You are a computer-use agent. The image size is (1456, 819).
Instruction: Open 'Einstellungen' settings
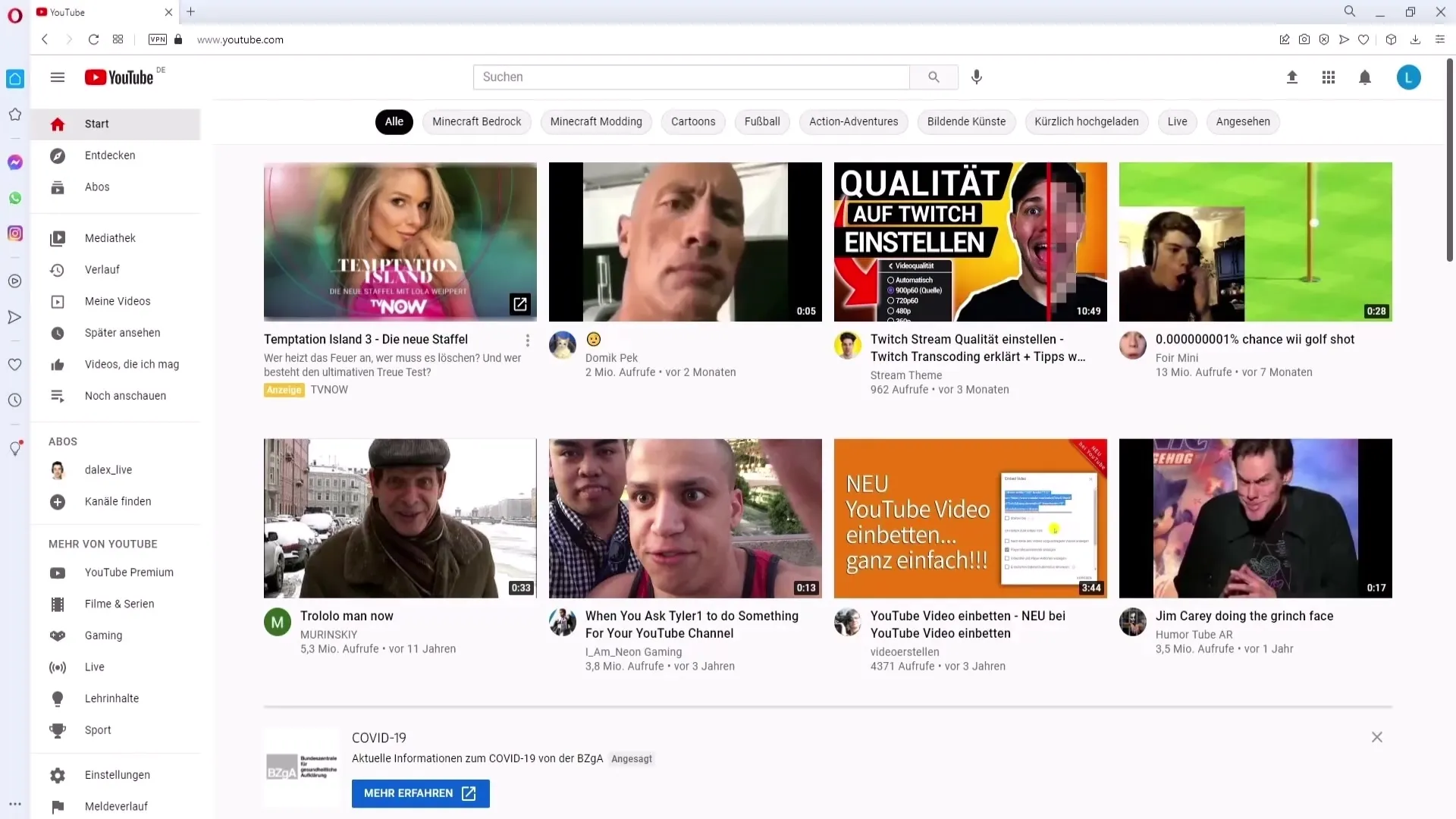[115, 775]
